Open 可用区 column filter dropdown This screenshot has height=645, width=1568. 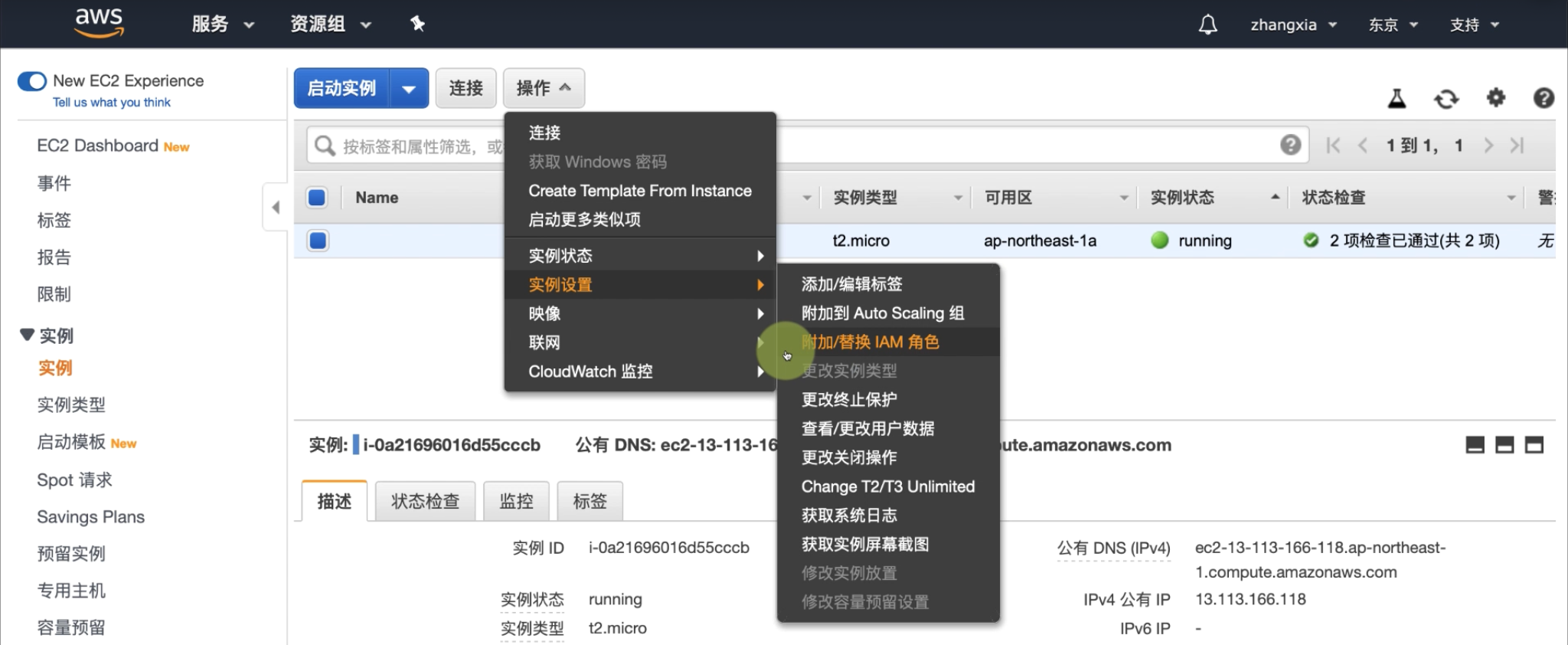point(1124,198)
